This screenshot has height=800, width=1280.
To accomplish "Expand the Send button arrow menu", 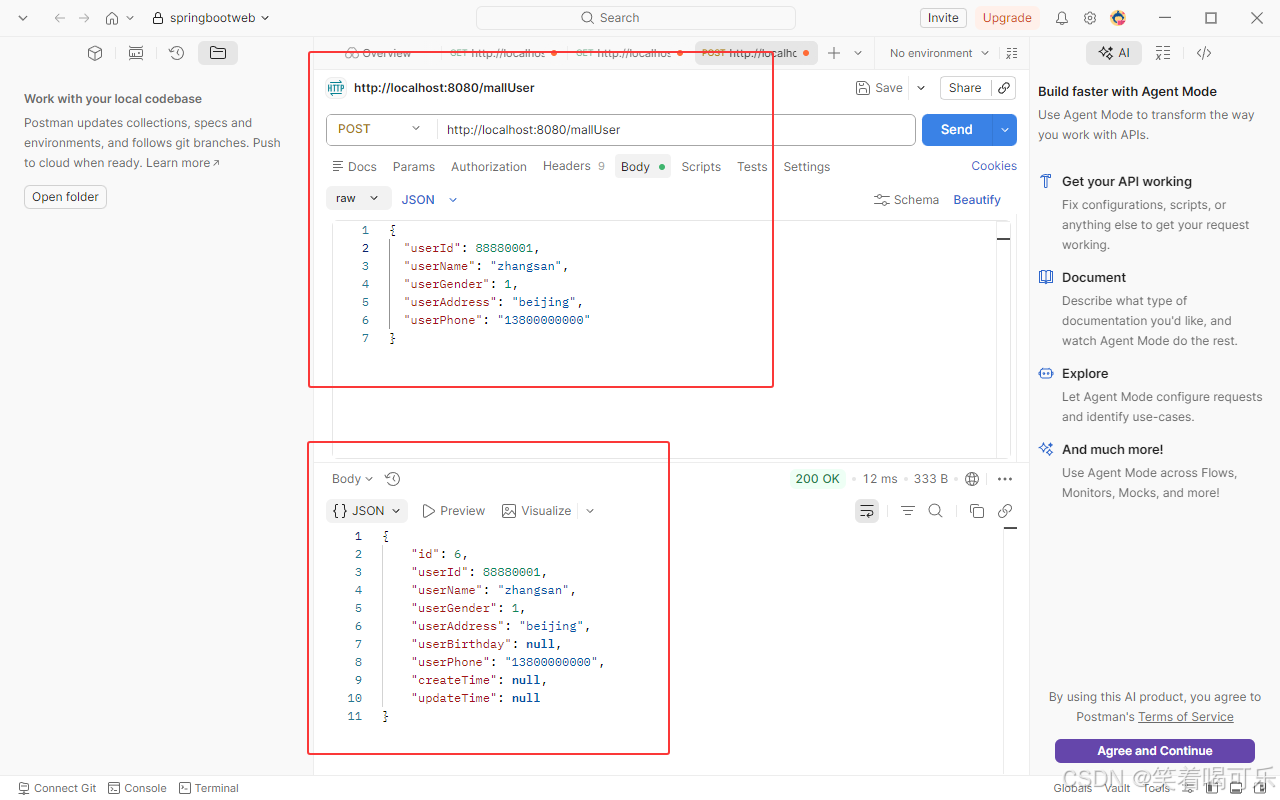I will 1005,130.
